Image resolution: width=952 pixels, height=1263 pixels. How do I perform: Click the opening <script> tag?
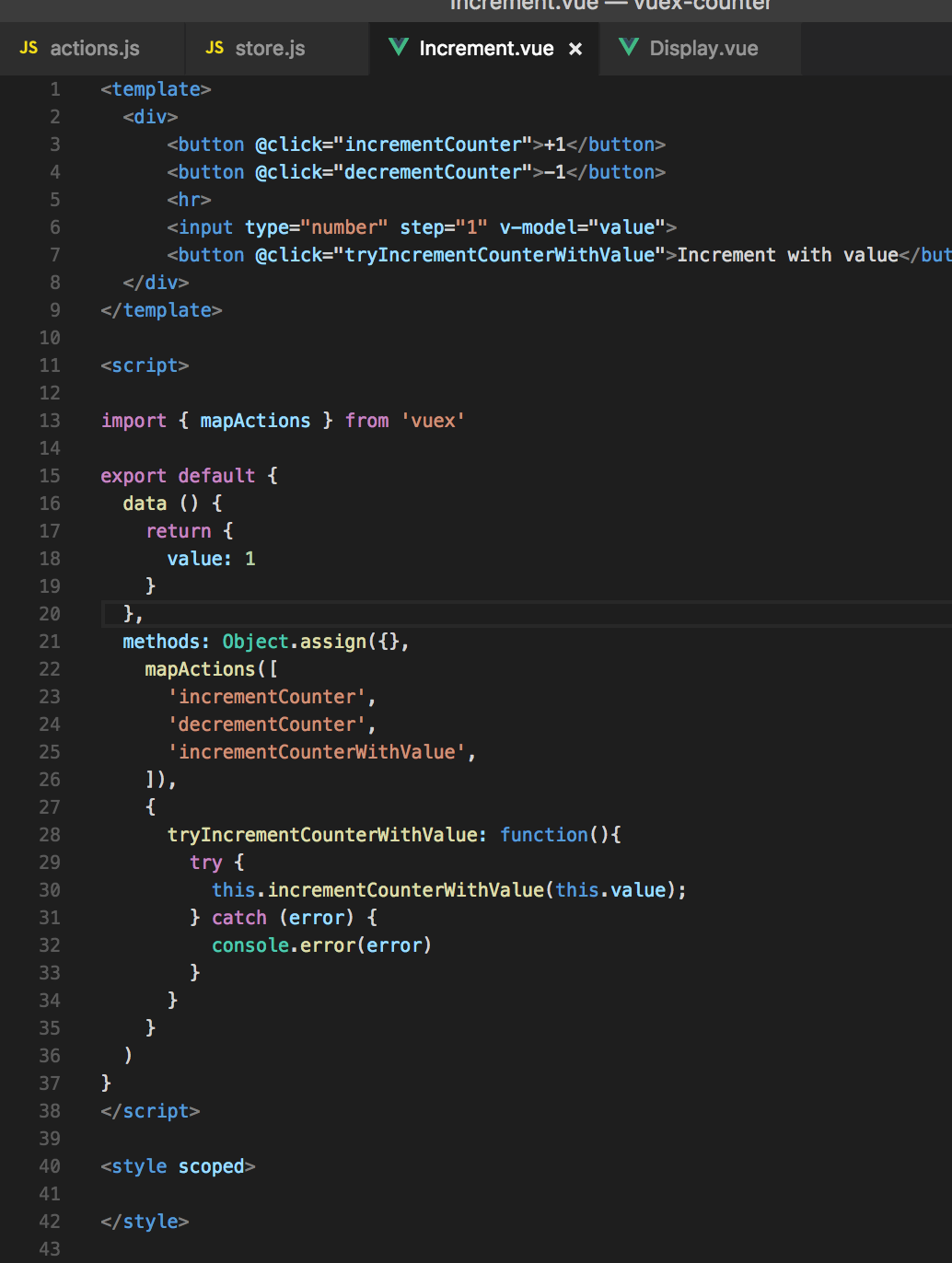click(x=145, y=365)
